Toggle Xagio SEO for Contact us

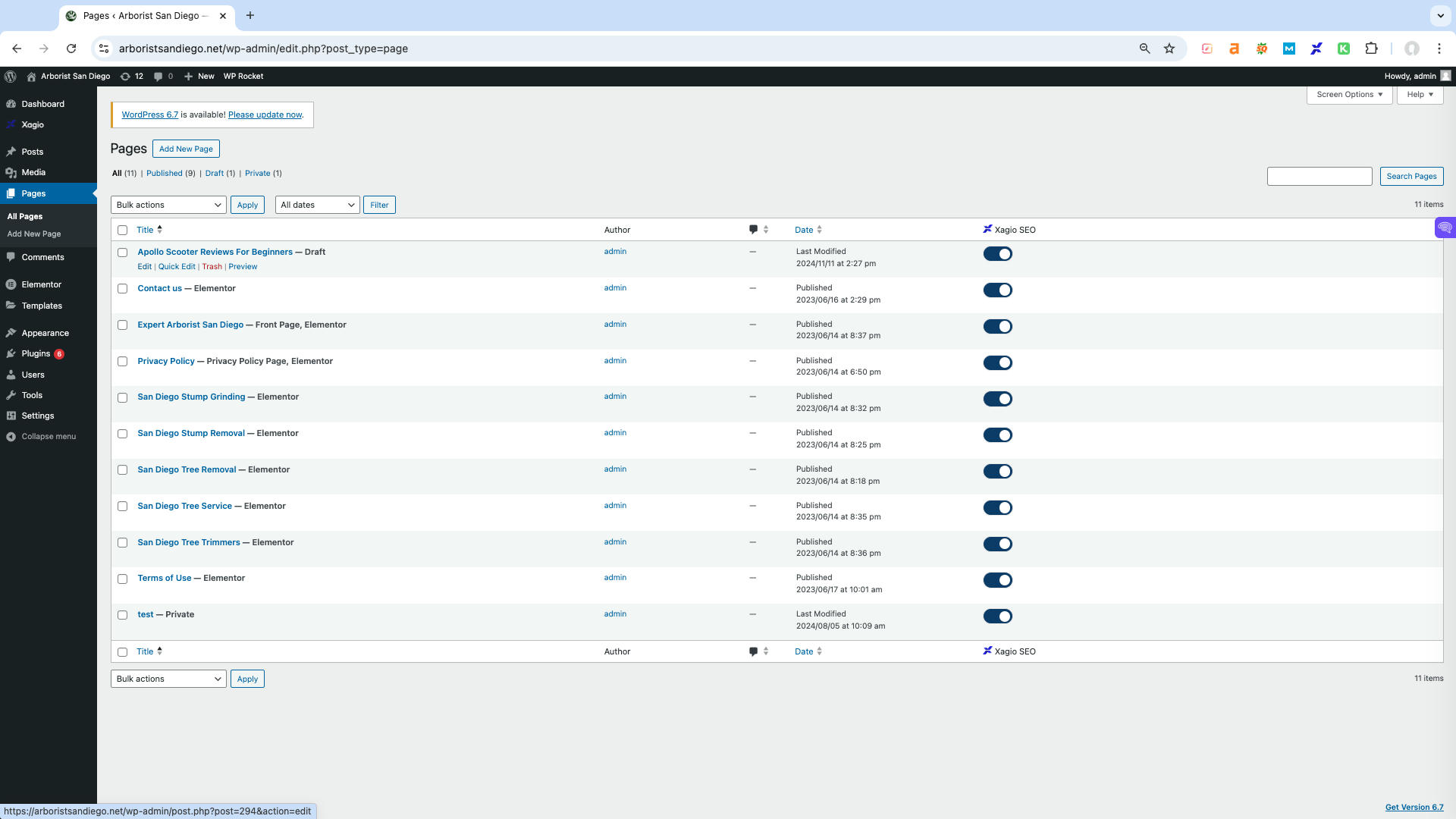(x=998, y=290)
